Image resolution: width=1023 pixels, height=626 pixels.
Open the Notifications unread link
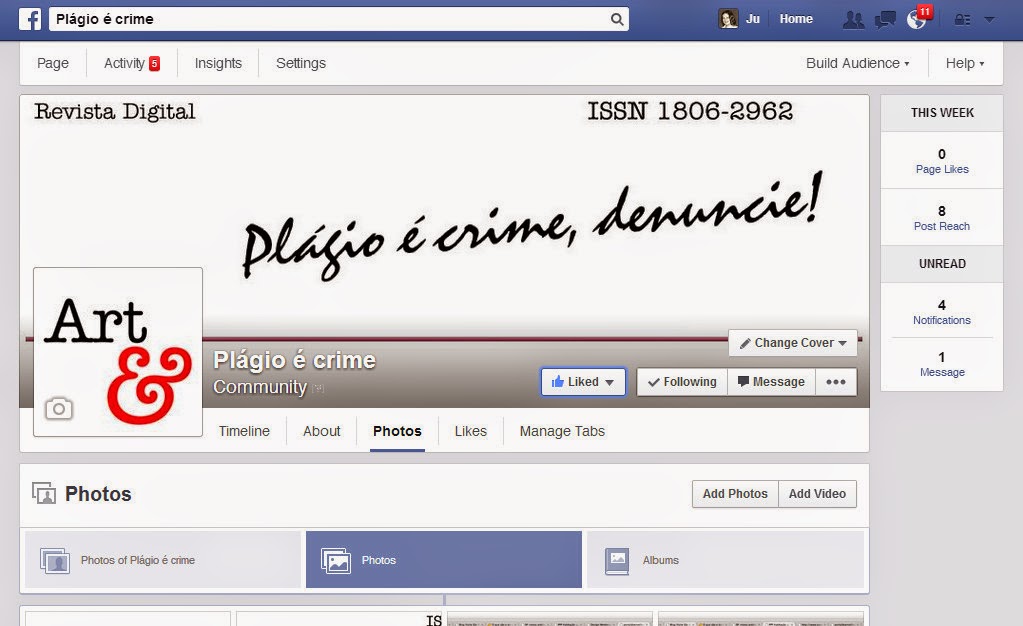click(941, 320)
